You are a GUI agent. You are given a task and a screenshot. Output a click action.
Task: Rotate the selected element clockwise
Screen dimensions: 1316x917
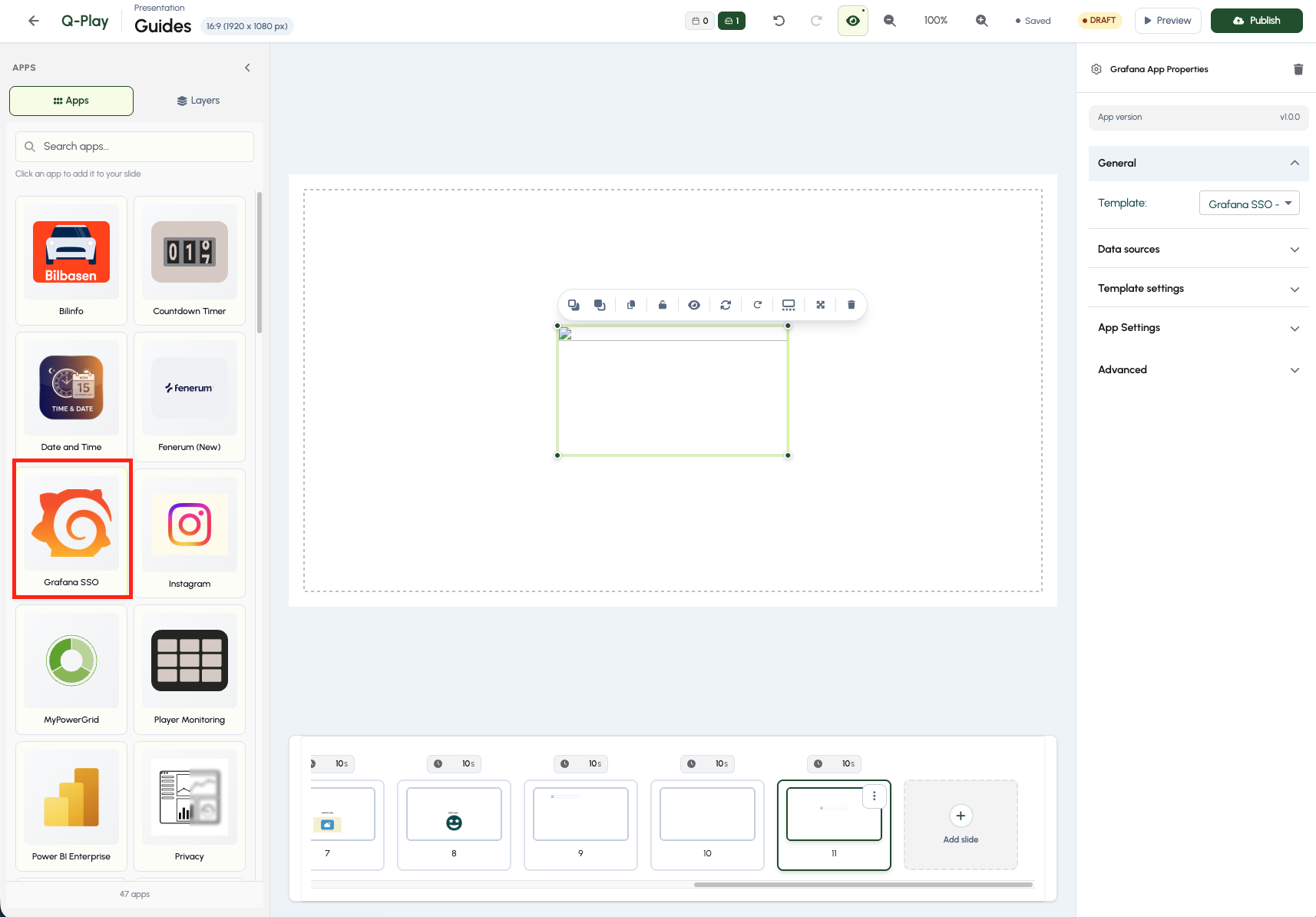pyautogui.click(x=757, y=305)
